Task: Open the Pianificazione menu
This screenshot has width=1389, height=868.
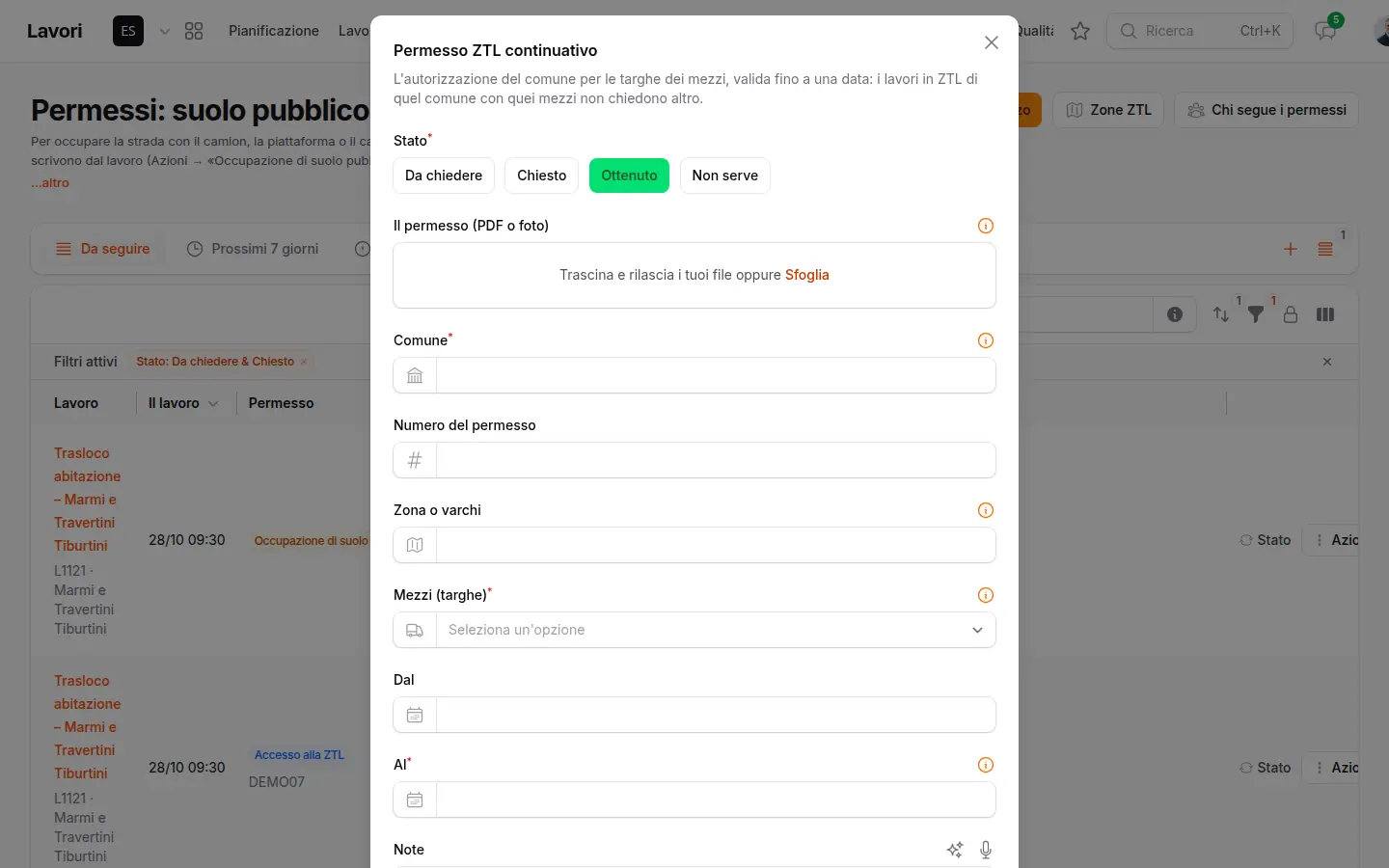Action: tap(274, 31)
